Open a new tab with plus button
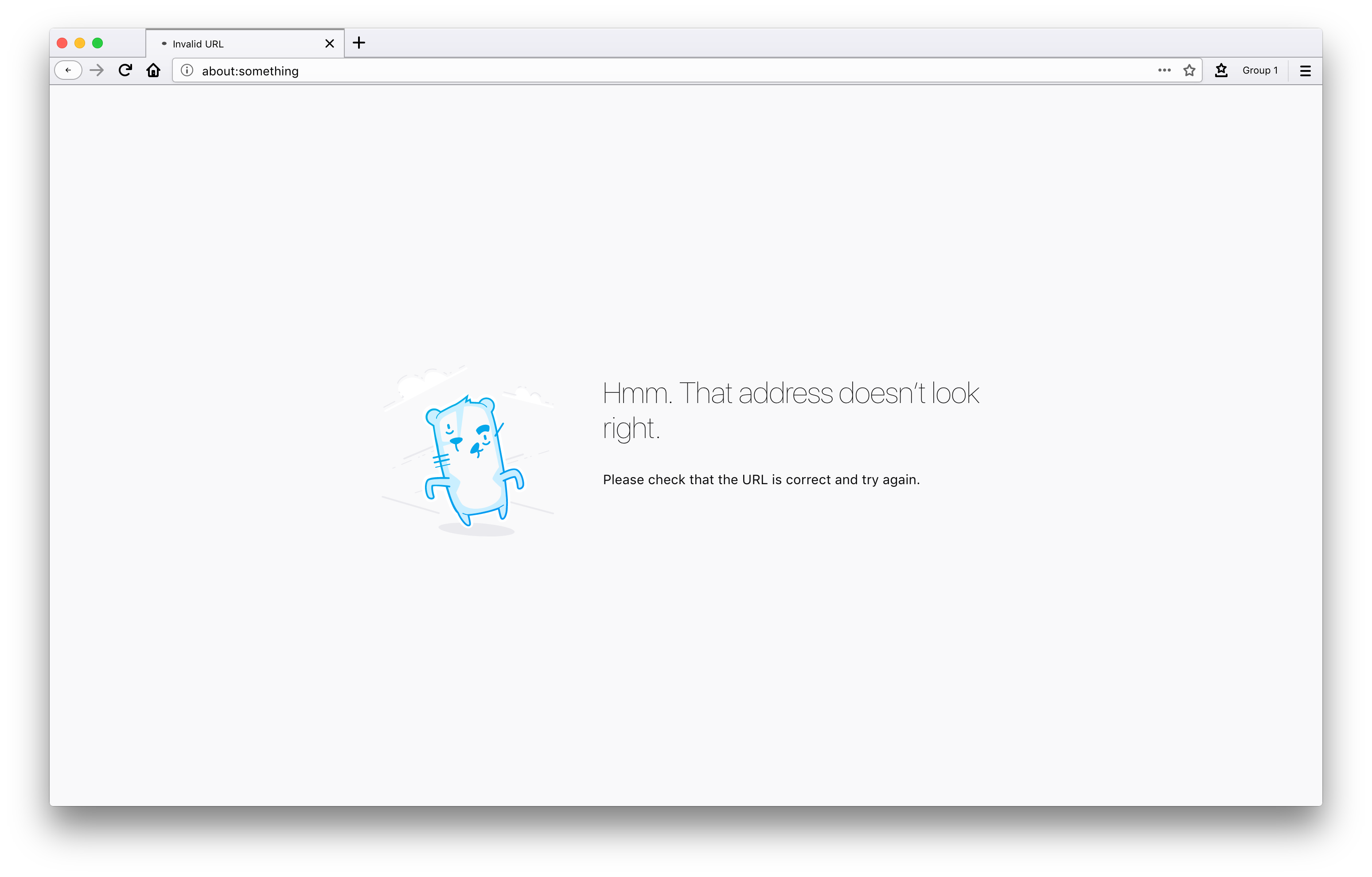The width and height of the screenshot is (1372, 877). point(359,43)
